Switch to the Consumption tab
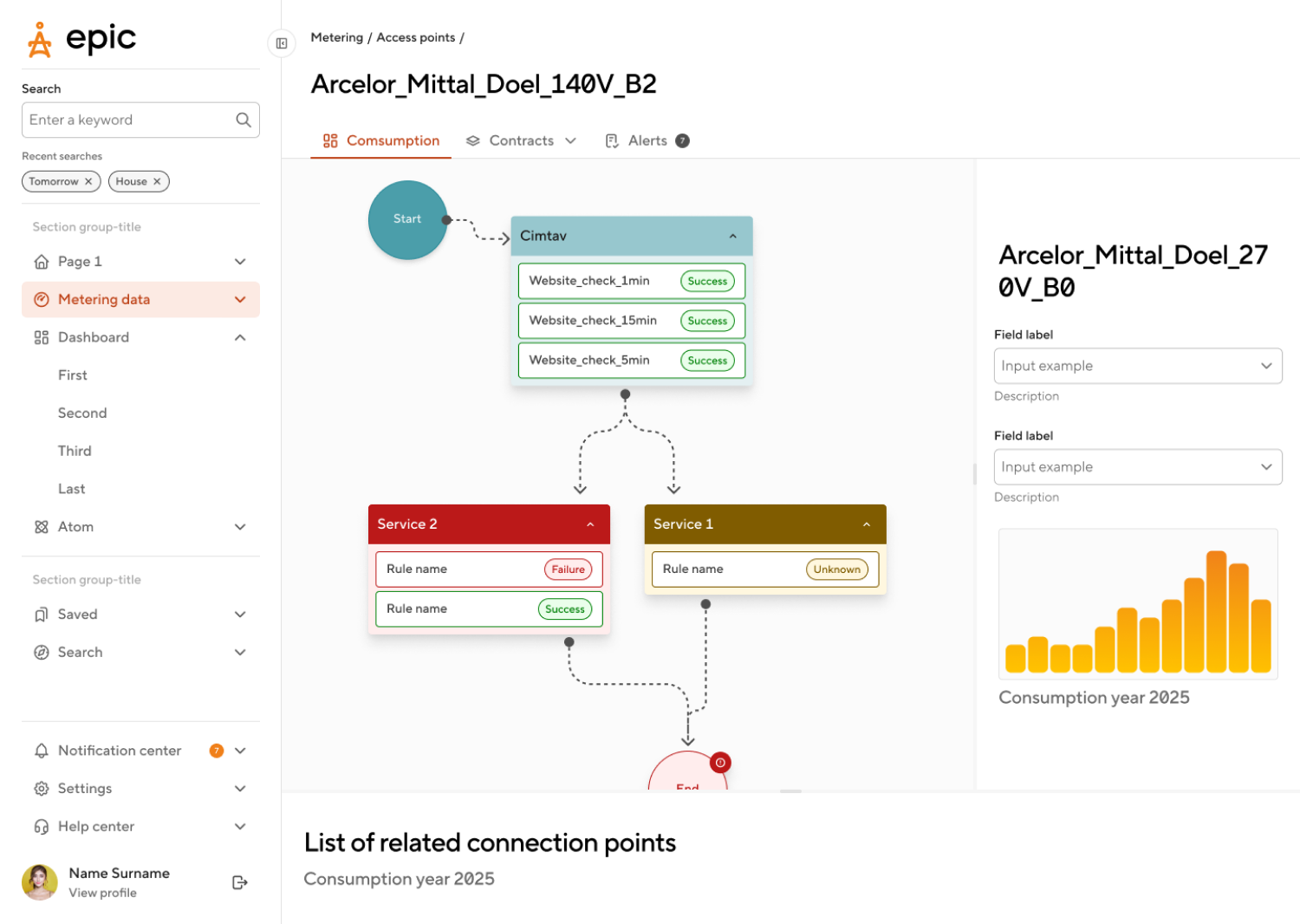The height and width of the screenshot is (924, 1300). [x=381, y=140]
